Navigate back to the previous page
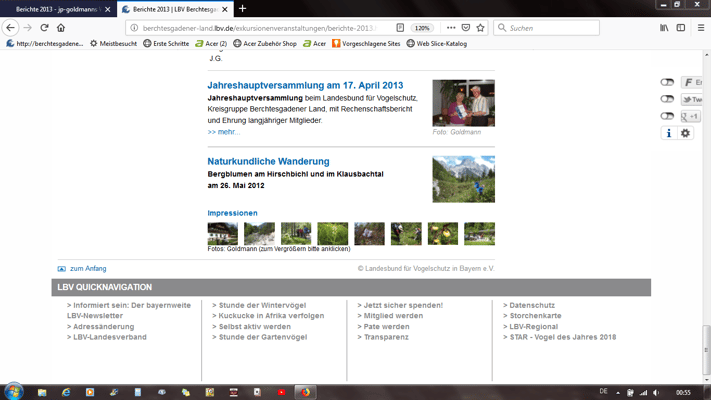The width and height of the screenshot is (711, 400). tap(11, 28)
